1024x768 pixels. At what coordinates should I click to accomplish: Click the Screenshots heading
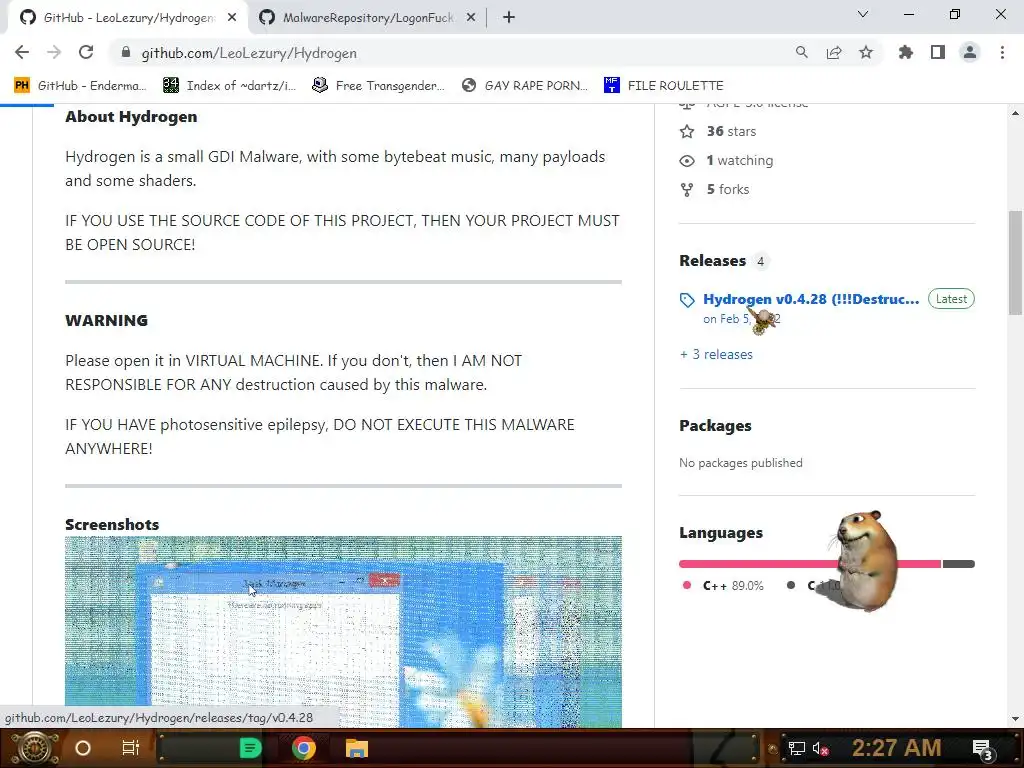pos(112,524)
